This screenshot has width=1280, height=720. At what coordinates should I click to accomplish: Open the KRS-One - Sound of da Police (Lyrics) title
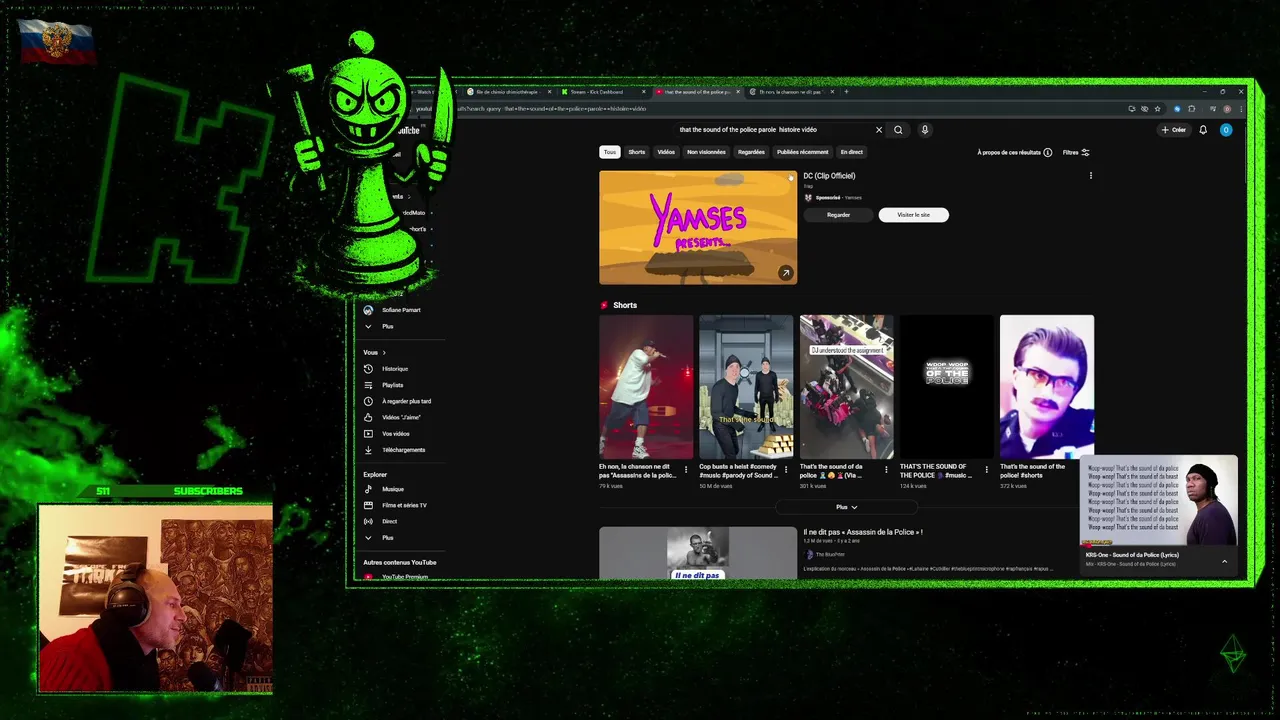[x=1132, y=555]
